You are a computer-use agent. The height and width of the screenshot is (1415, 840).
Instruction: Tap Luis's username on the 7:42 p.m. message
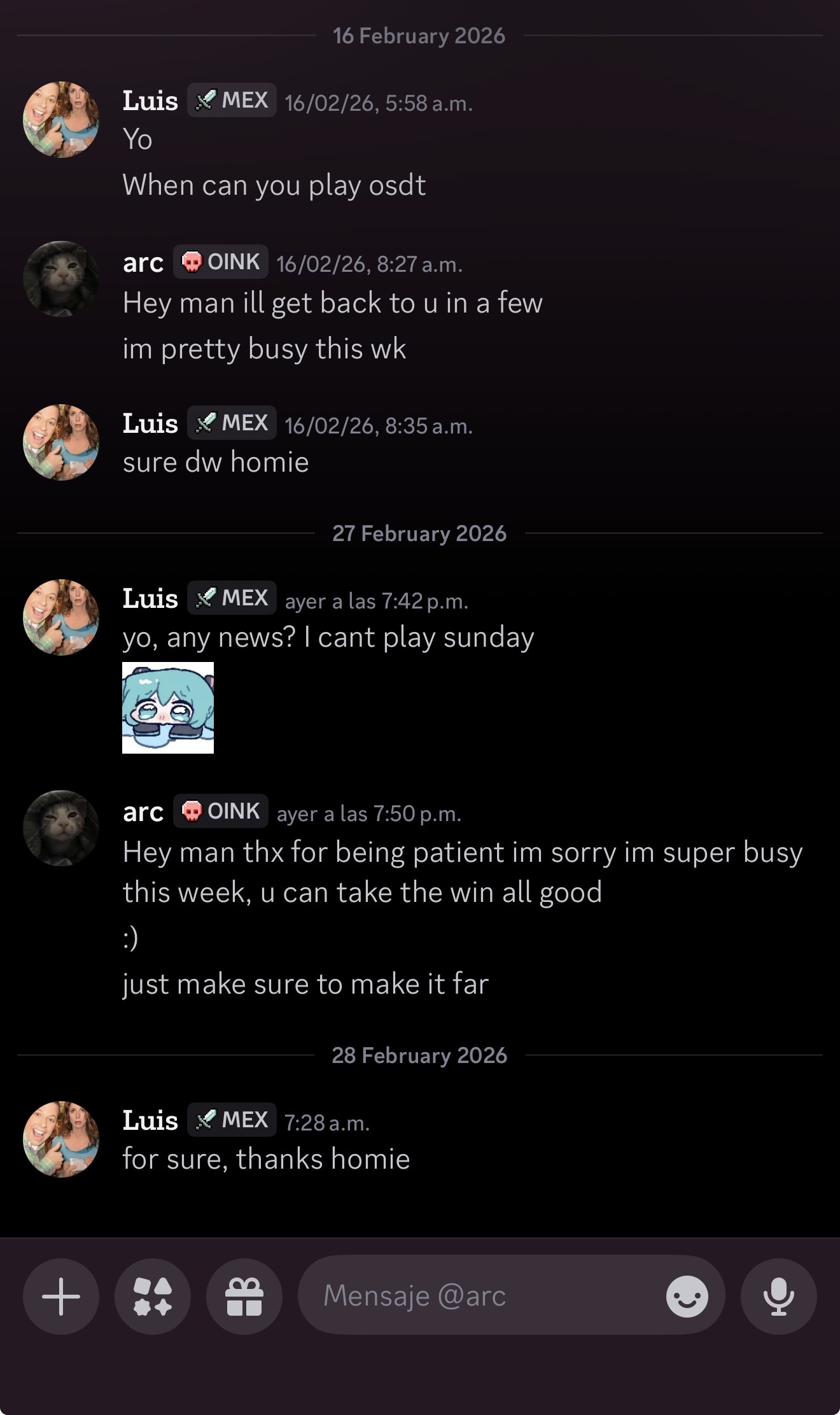pyautogui.click(x=150, y=598)
